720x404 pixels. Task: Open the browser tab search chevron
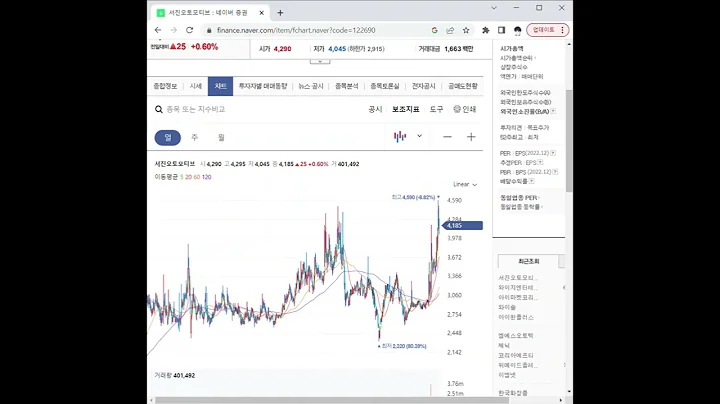[x=494, y=8]
